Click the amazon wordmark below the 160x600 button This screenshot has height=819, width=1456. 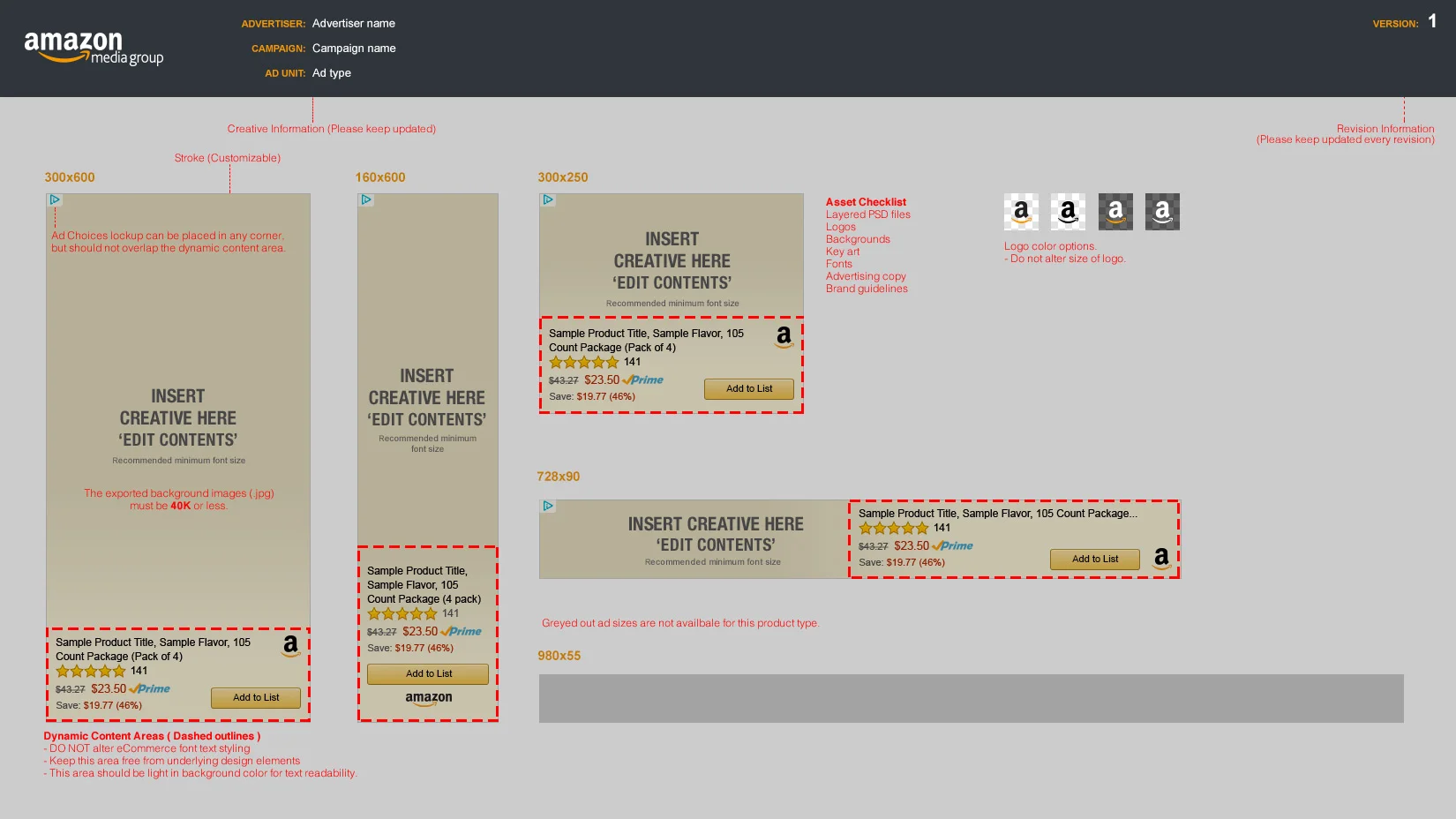(x=427, y=697)
